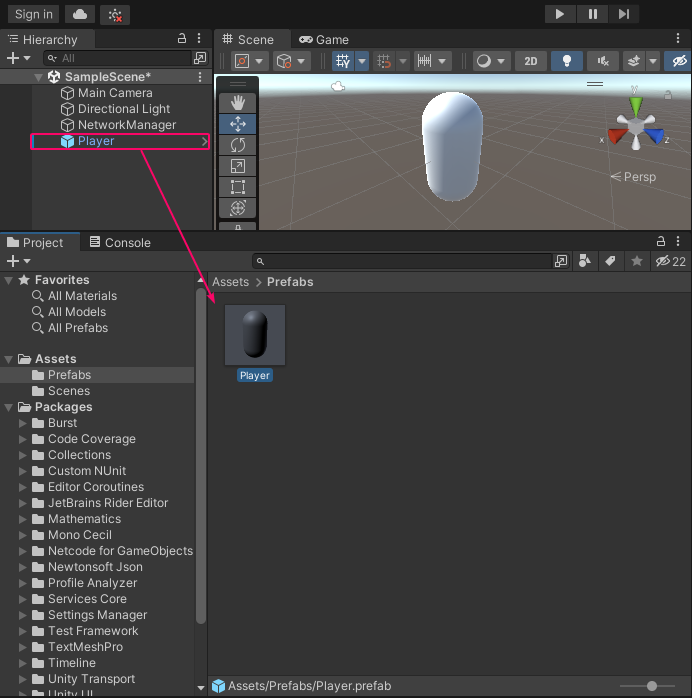Click the Step frame button
The height and width of the screenshot is (698, 692).
pos(624,14)
